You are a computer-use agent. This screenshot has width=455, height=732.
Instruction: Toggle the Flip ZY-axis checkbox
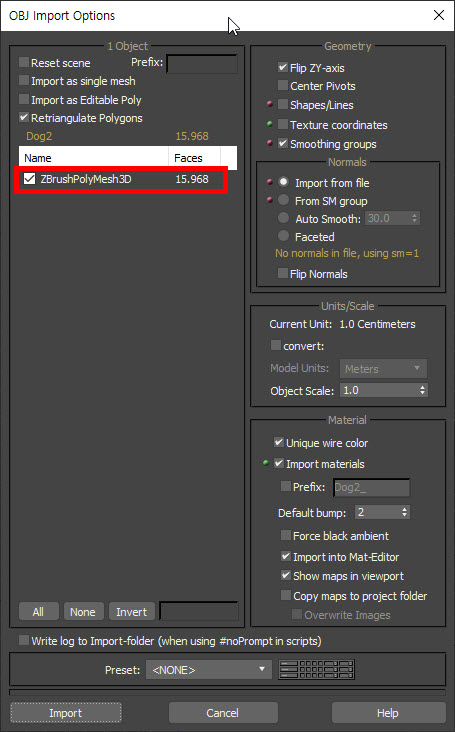coord(283,67)
